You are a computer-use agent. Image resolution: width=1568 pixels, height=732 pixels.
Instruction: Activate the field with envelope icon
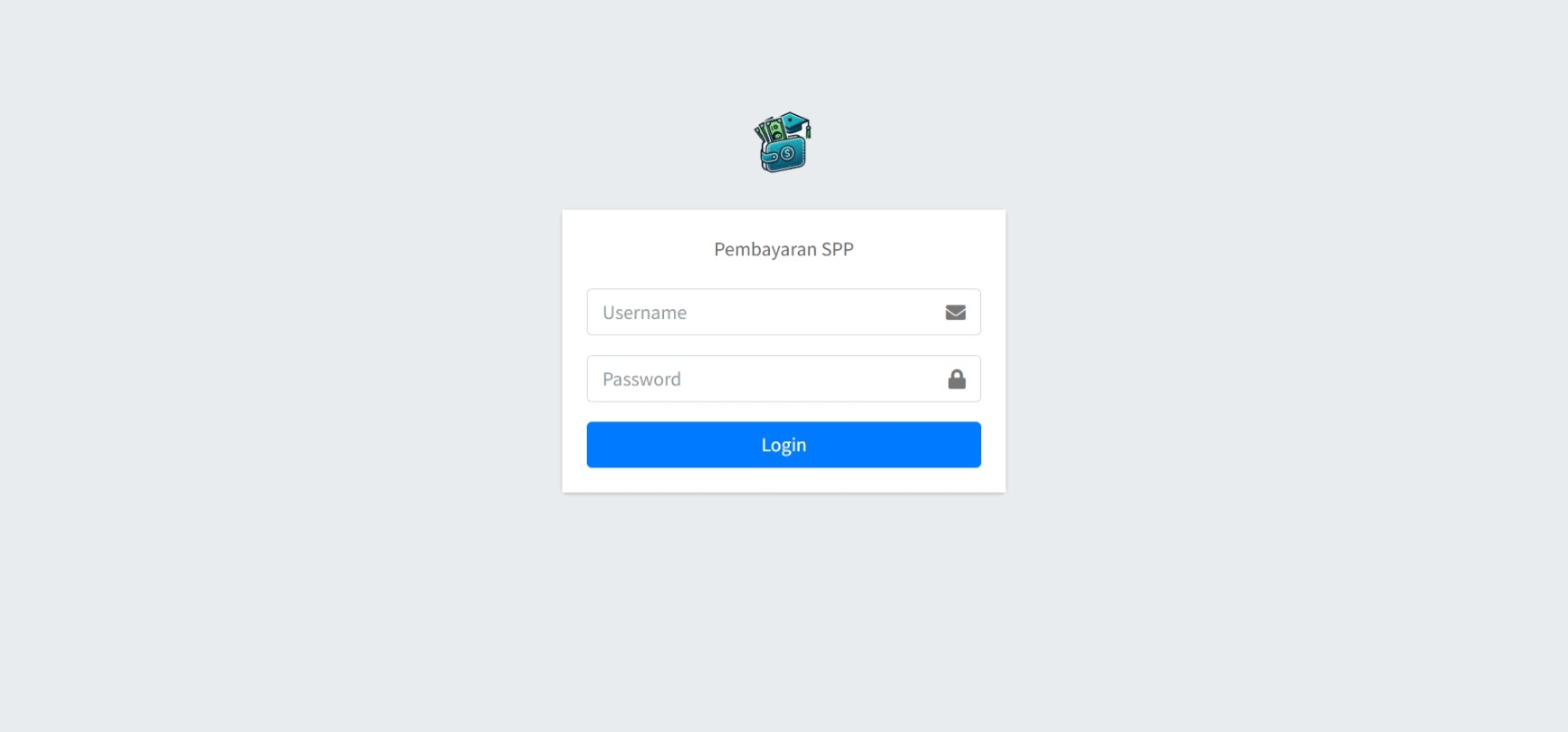(784, 312)
